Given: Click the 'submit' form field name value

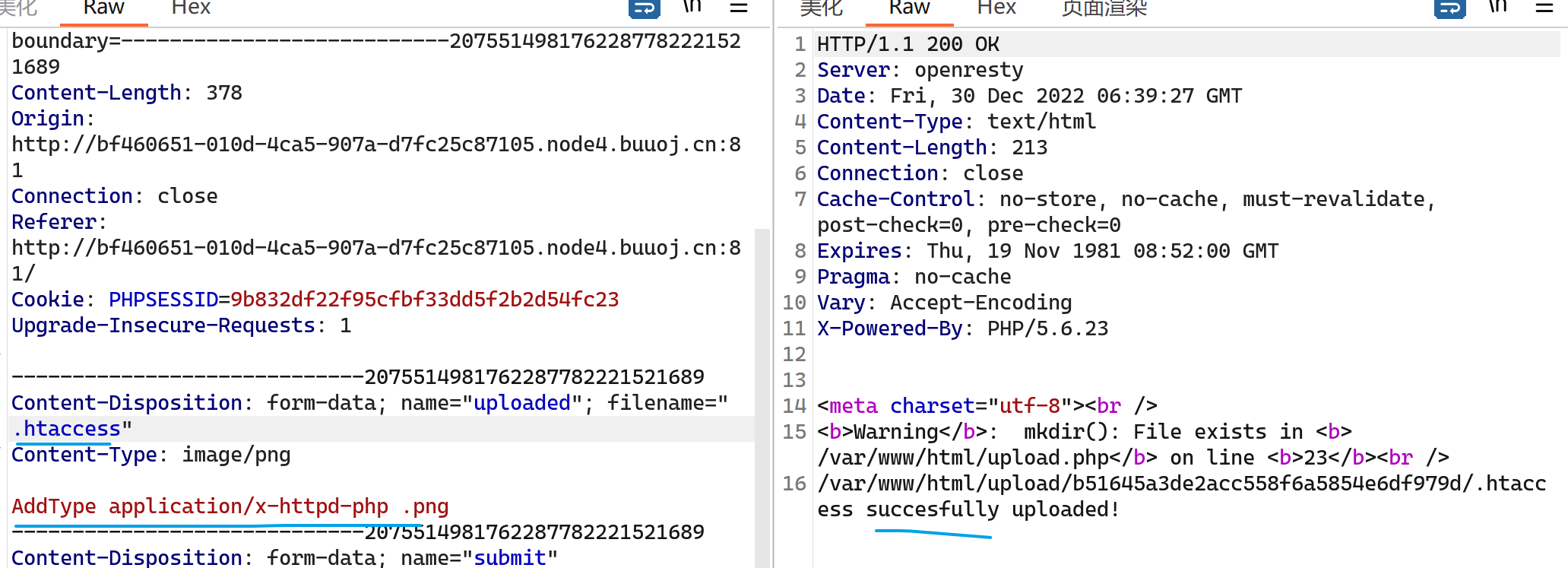Looking at the screenshot, I should coord(510,557).
